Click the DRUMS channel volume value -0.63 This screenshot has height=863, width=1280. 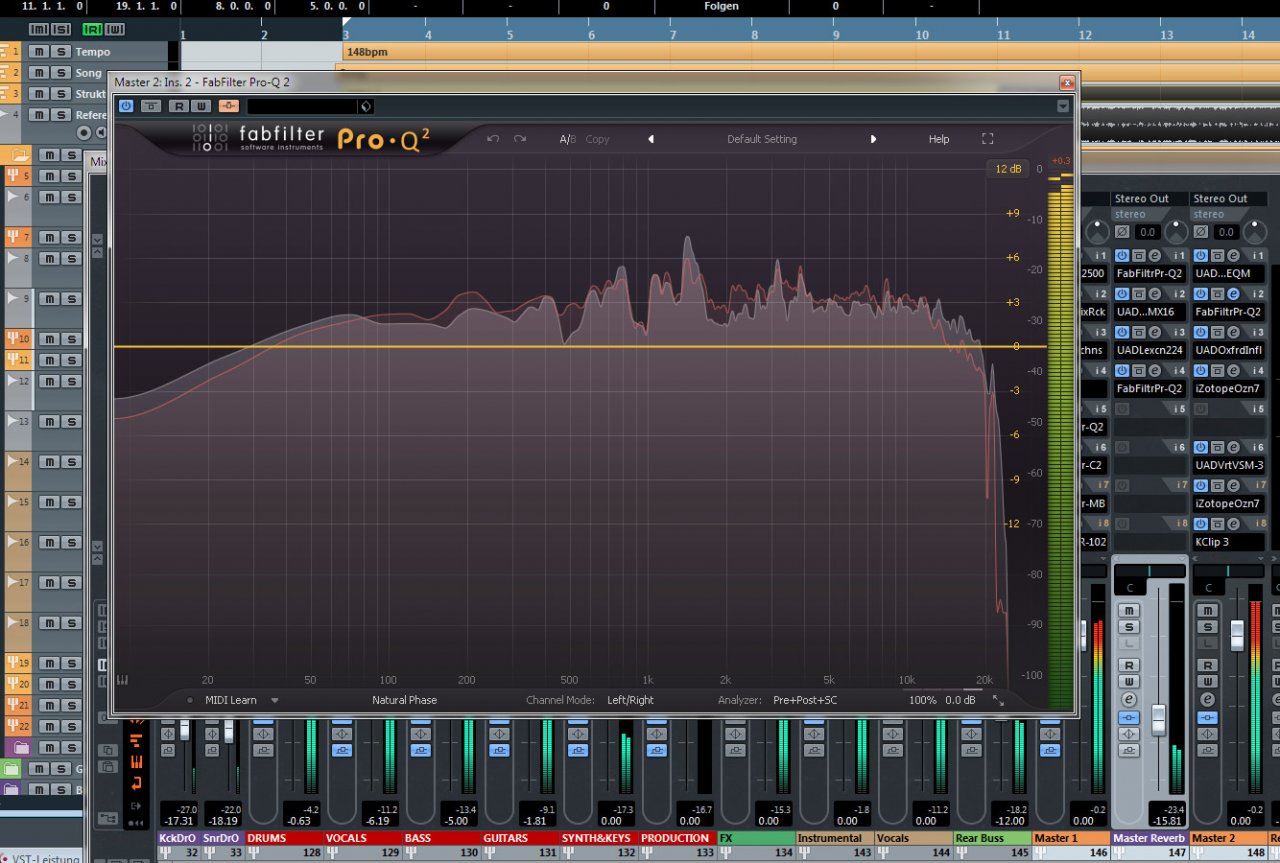pos(299,821)
